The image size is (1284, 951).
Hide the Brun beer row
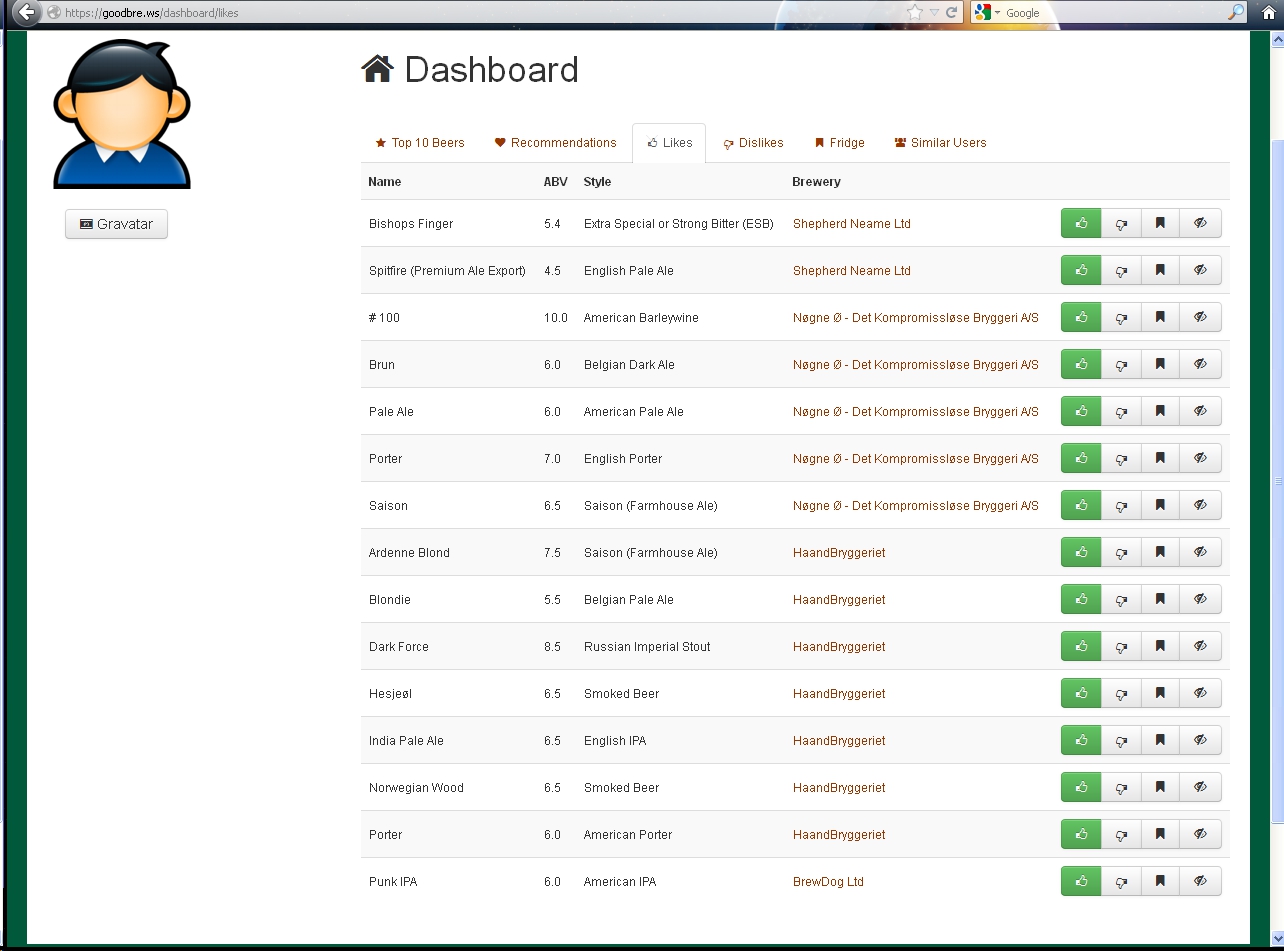point(1201,365)
